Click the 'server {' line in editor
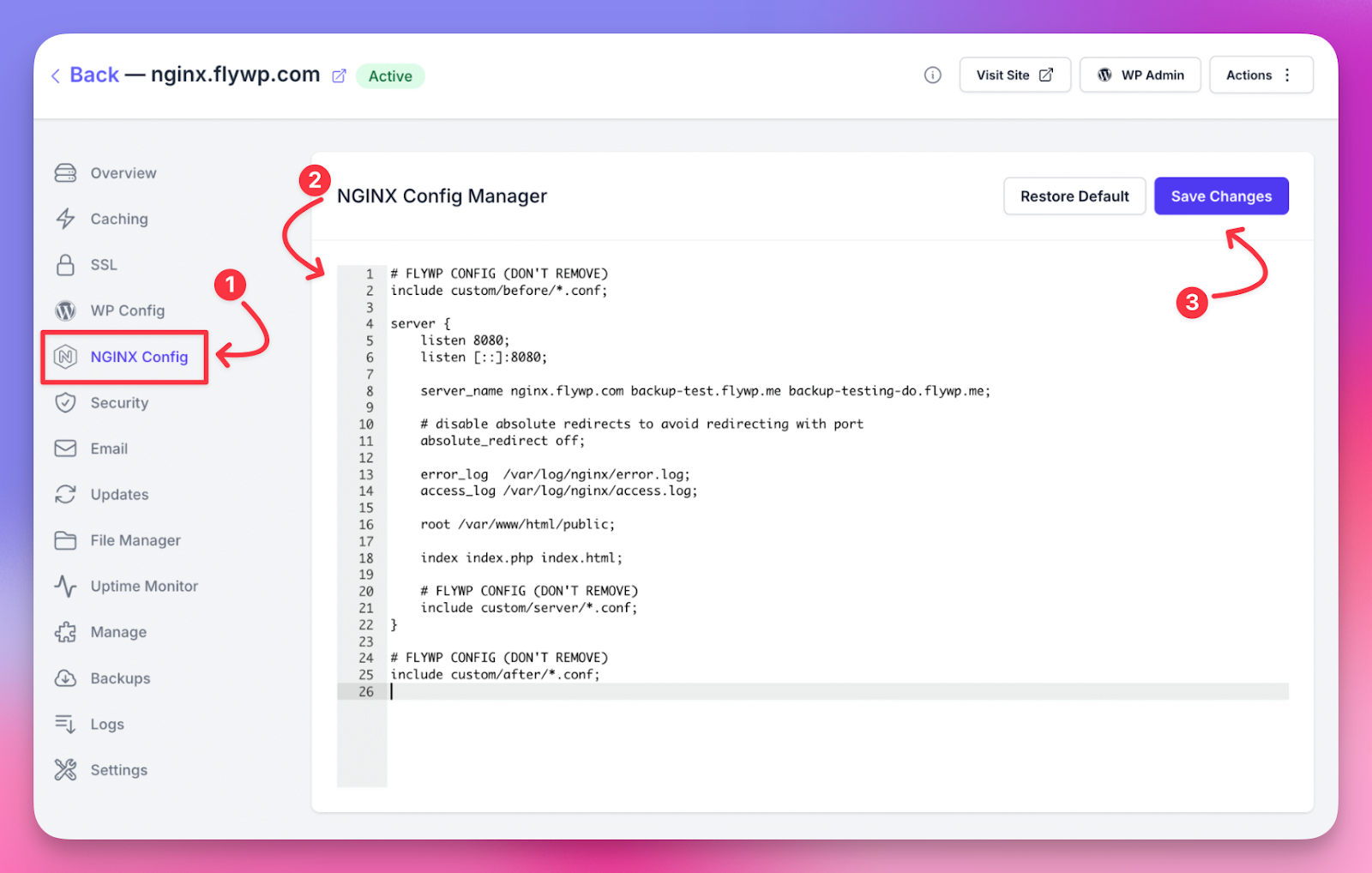Image resolution: width=1372 pixels, height=873 pixels. tap(420, 324)
